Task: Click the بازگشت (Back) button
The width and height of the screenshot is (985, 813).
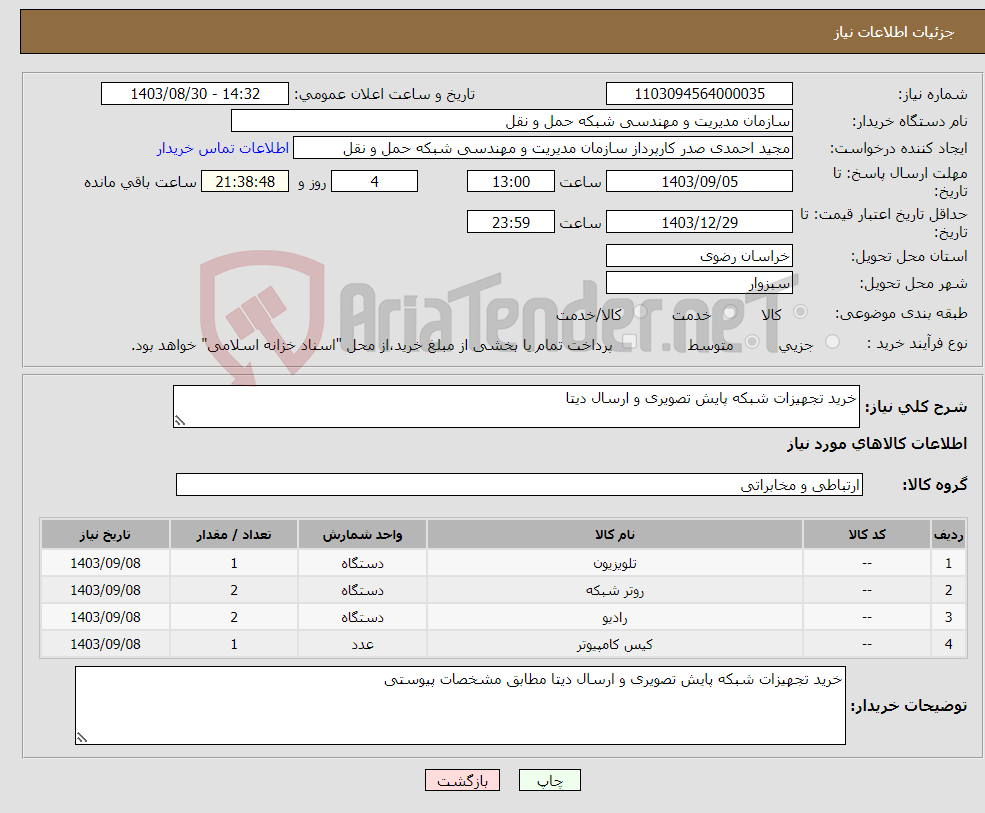Action: pyautogui.click(x=462, y=780)
